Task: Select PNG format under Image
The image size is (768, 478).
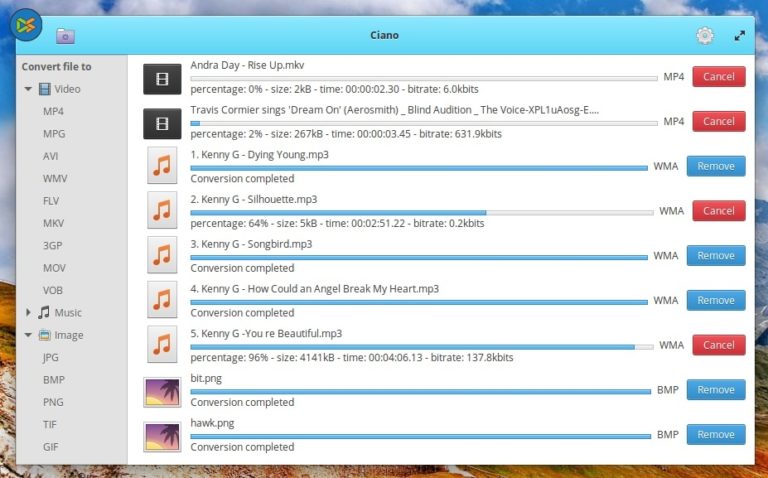Action: 53,402
